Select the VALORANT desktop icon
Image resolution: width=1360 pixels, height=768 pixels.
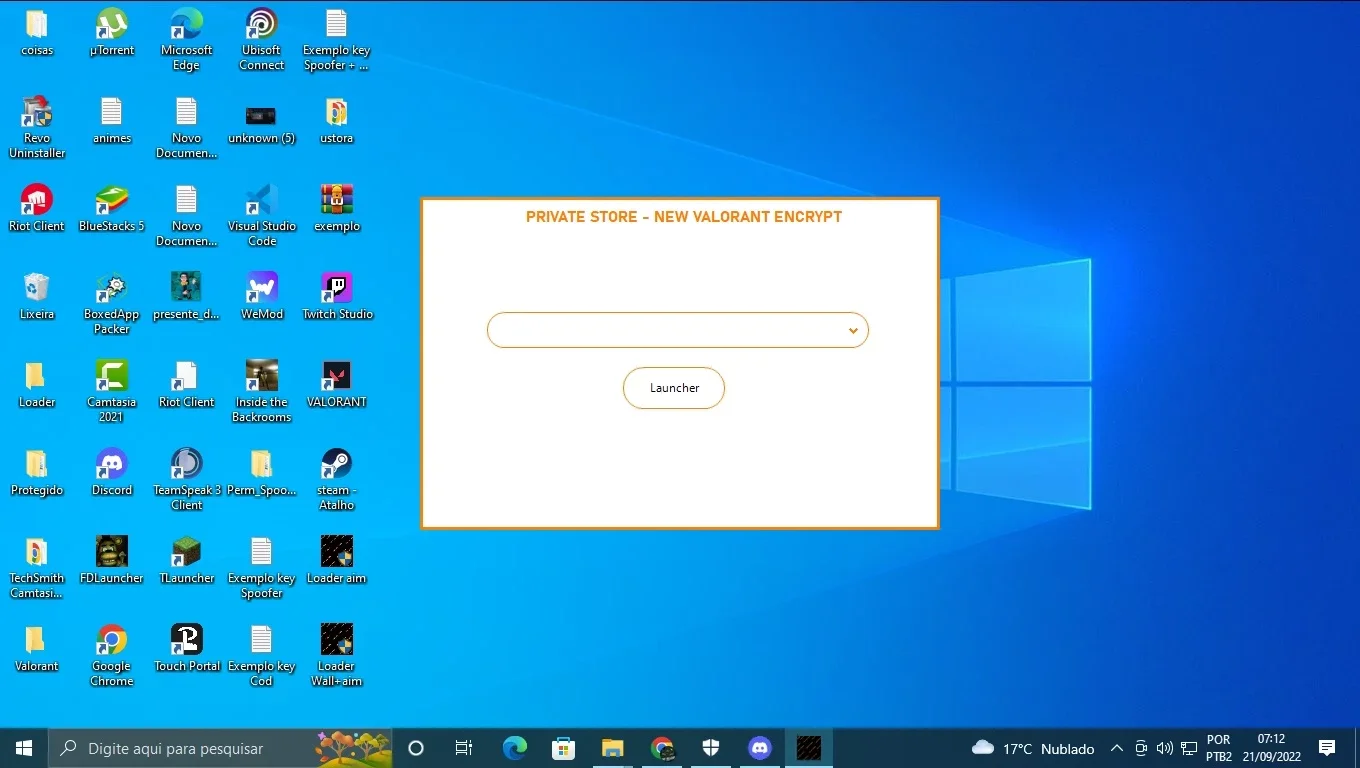pos(337,384)
